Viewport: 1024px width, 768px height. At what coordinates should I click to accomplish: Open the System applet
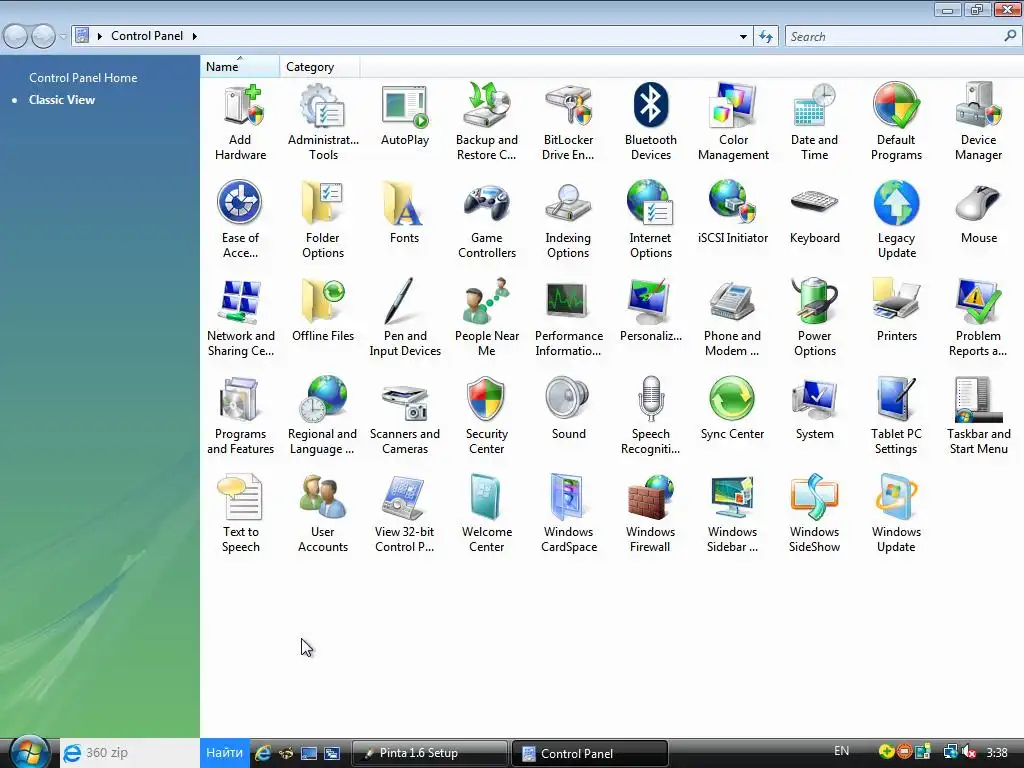(x=814, y=409)
